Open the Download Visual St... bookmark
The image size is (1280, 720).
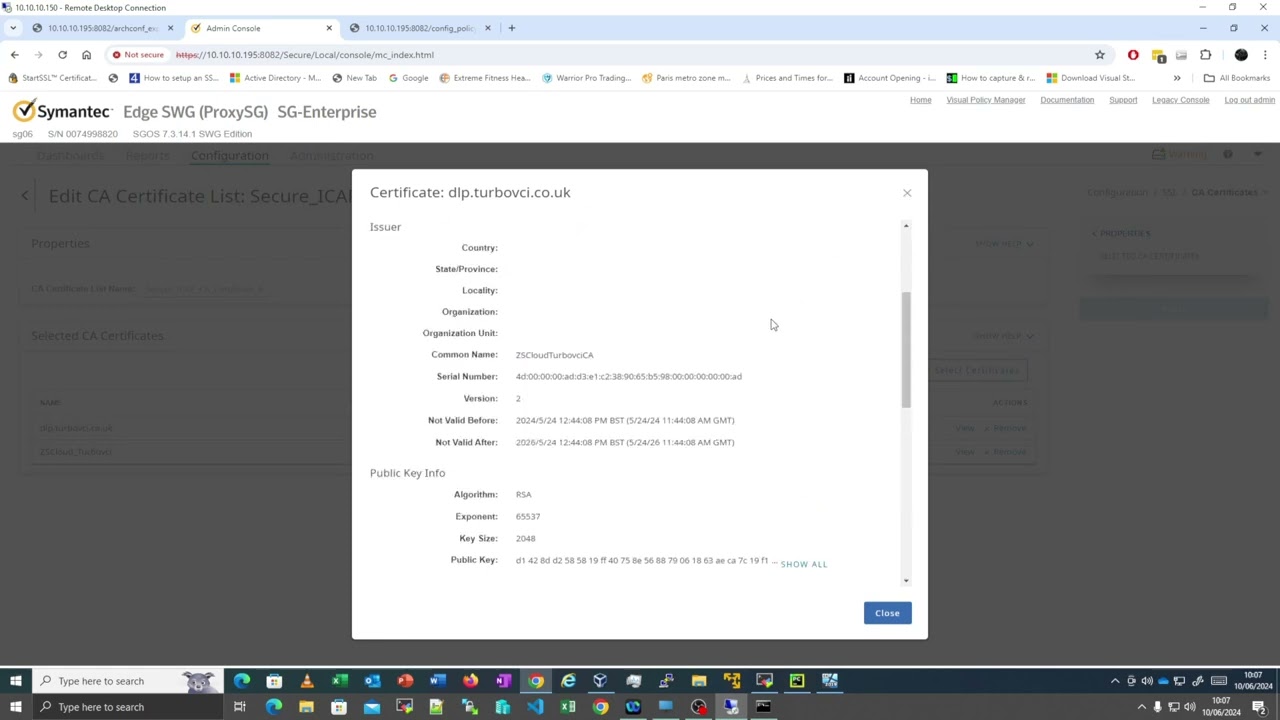(1090, 78)
